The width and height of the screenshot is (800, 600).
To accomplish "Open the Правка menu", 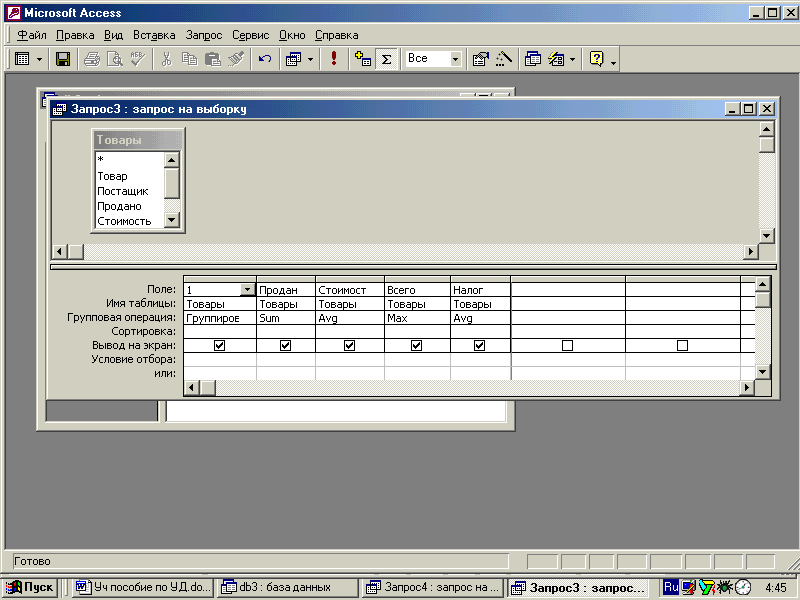I will (x=75, y=35).
